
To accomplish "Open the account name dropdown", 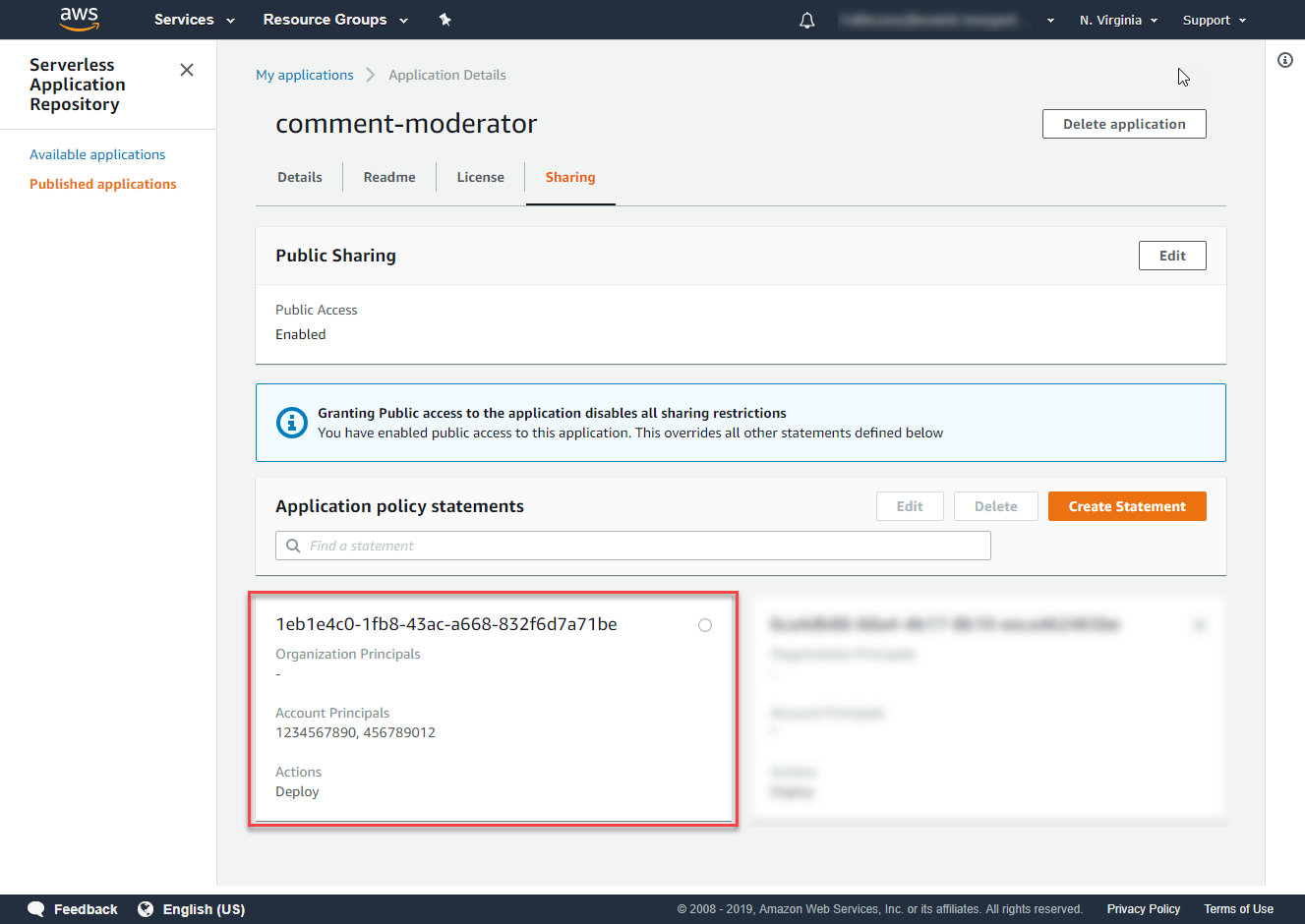I will pos(947,20).
